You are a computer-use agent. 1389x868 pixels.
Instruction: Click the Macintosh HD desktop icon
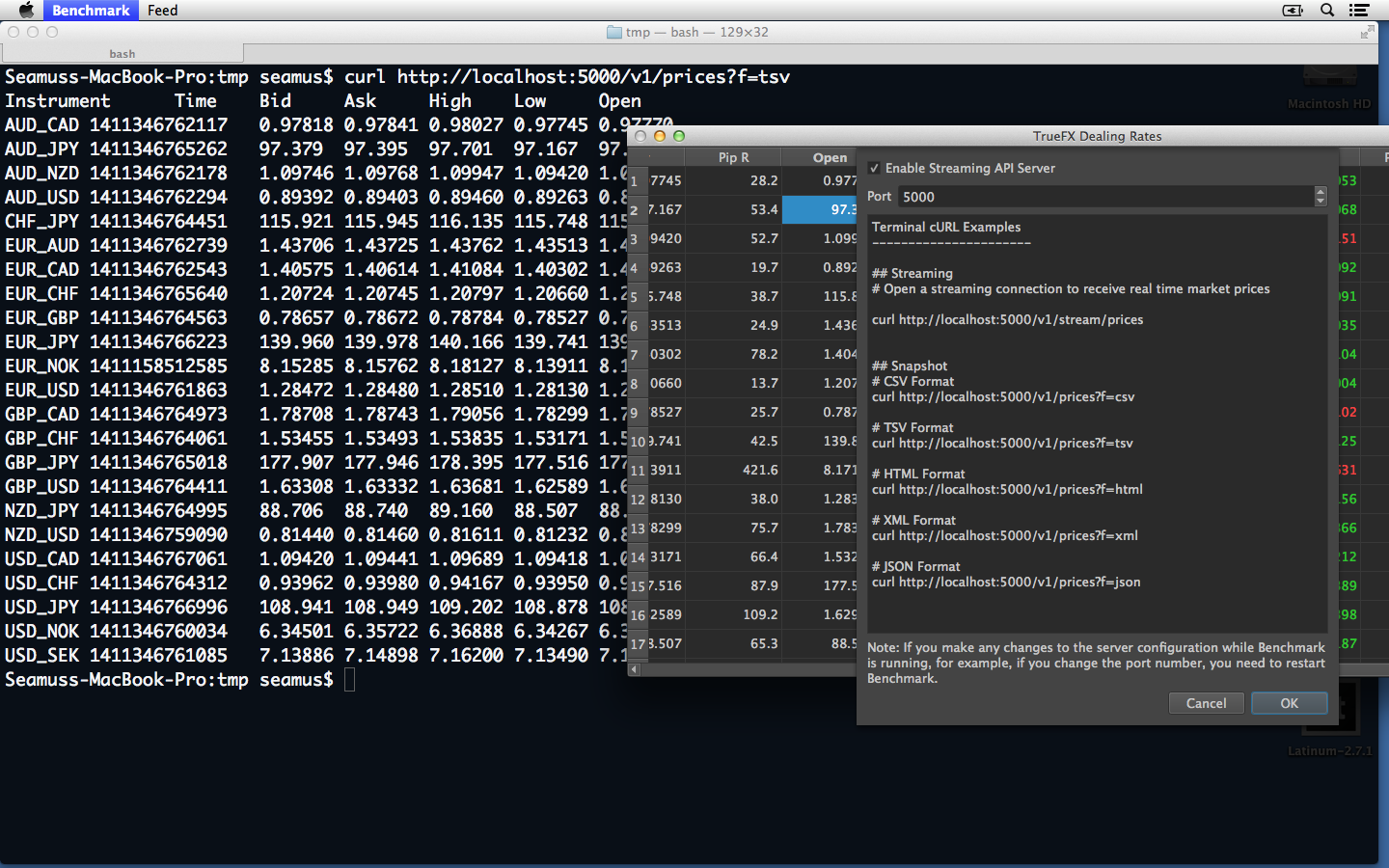(x=1329, y=87)
